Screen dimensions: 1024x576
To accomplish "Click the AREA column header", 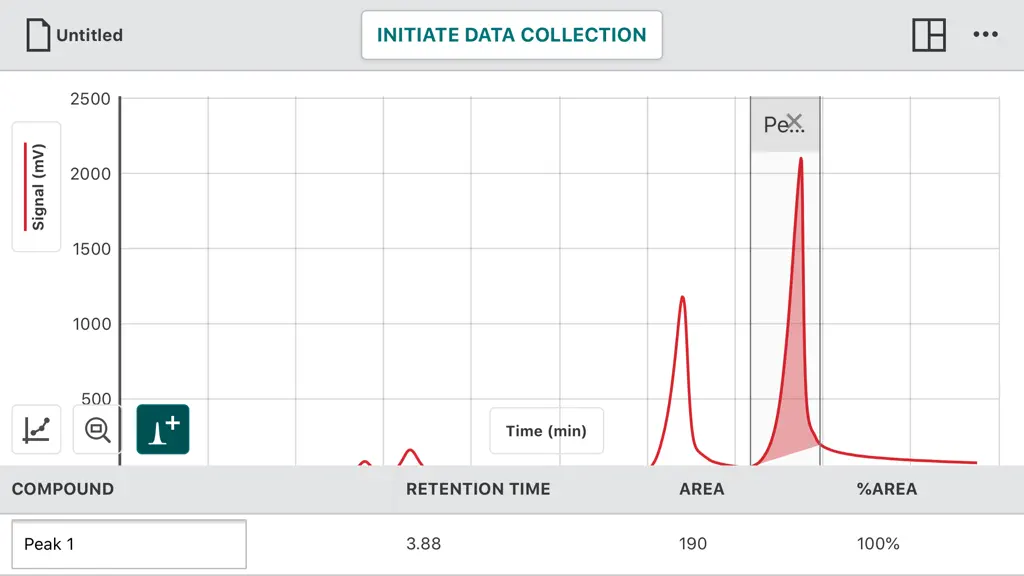I will click(701, 489).
